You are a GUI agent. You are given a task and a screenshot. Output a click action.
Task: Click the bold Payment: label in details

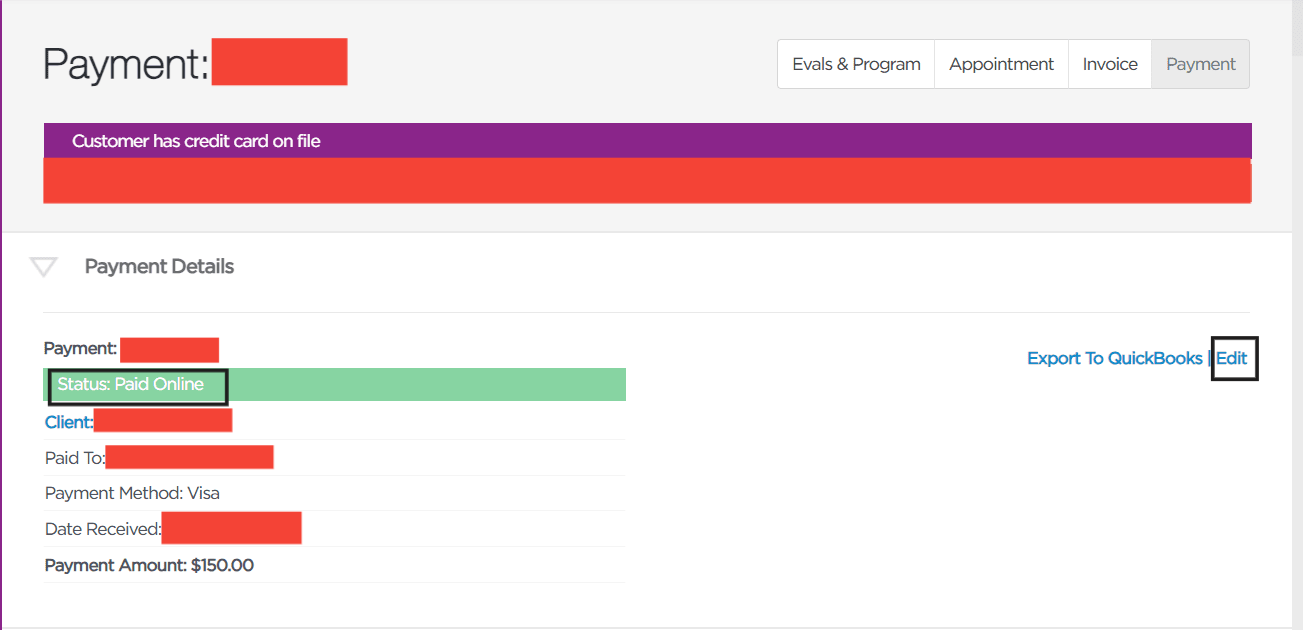(80, 349)
